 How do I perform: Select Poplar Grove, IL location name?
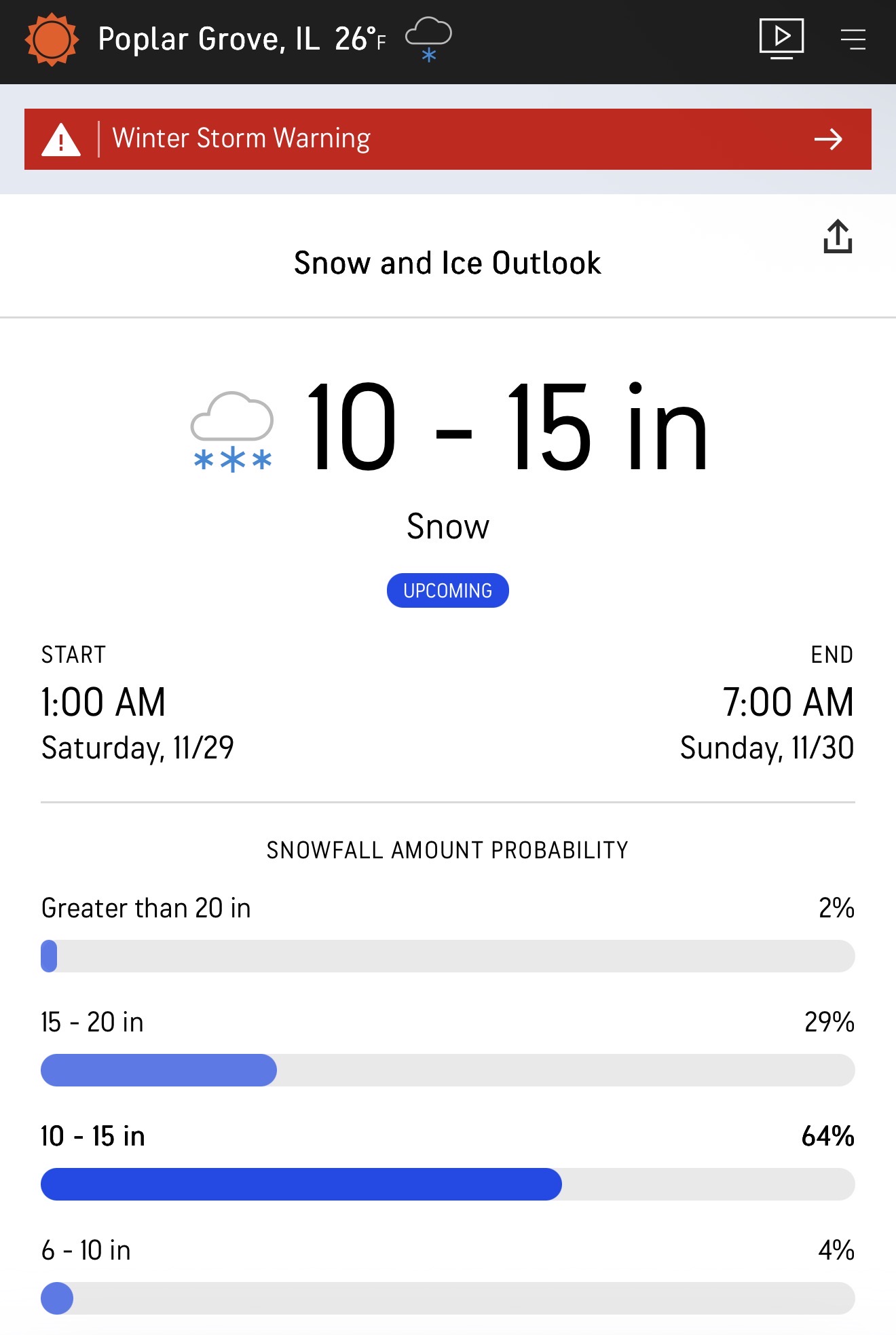tap(208, 39)
